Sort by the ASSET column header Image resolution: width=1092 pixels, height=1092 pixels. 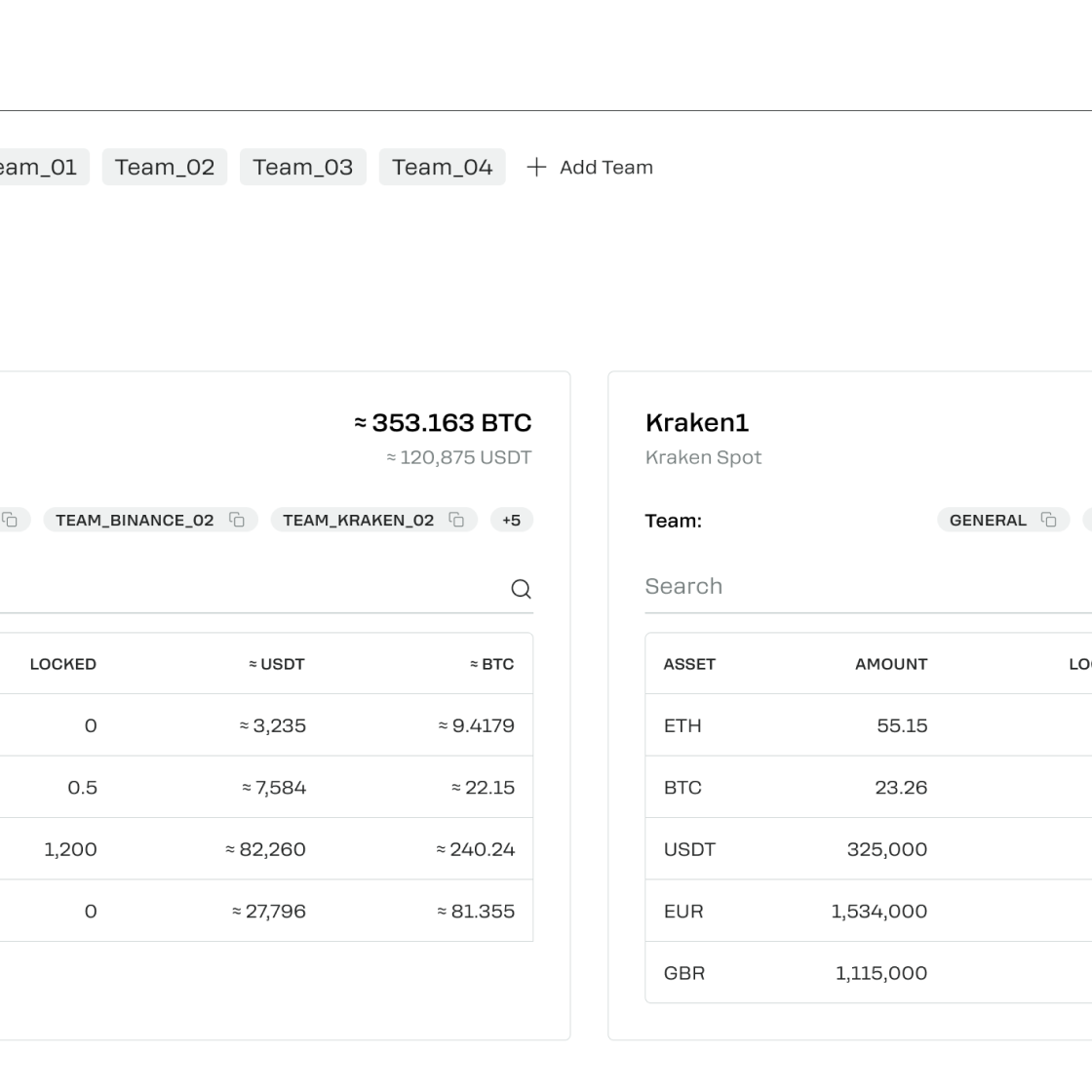point(689,664)
